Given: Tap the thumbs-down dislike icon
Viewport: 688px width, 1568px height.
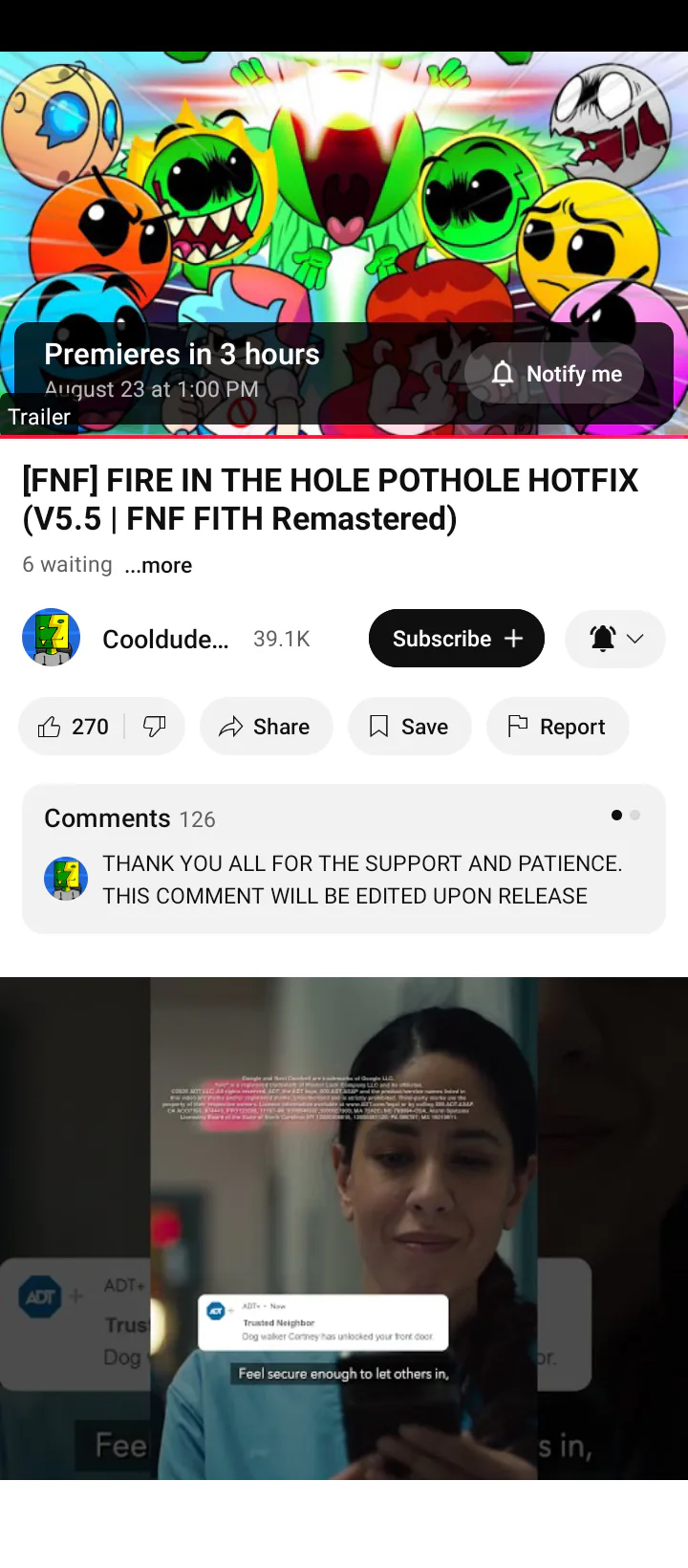Looking at the screenshot, I should [154, 728].
